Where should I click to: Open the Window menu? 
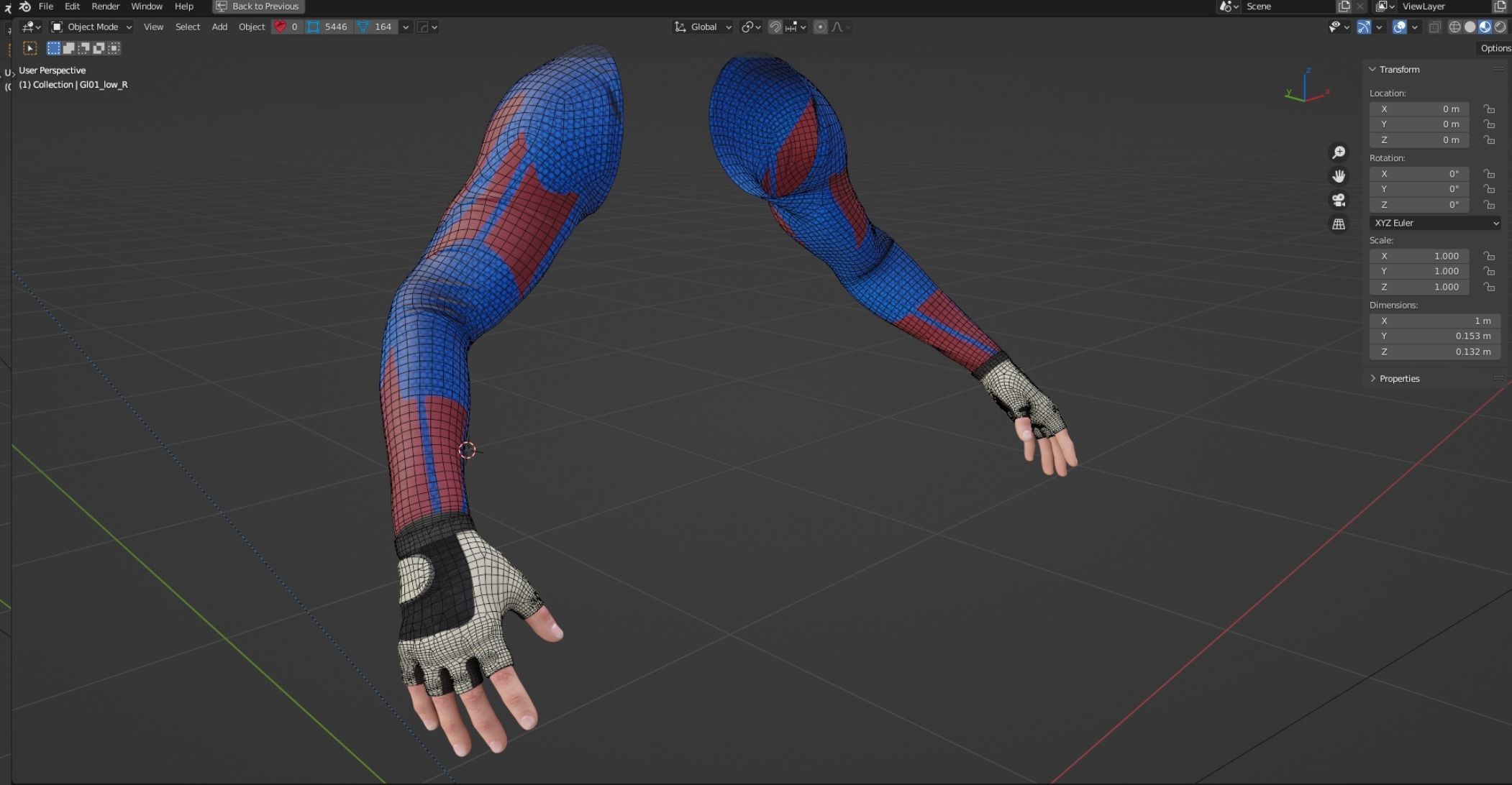(x=147, y=6)
